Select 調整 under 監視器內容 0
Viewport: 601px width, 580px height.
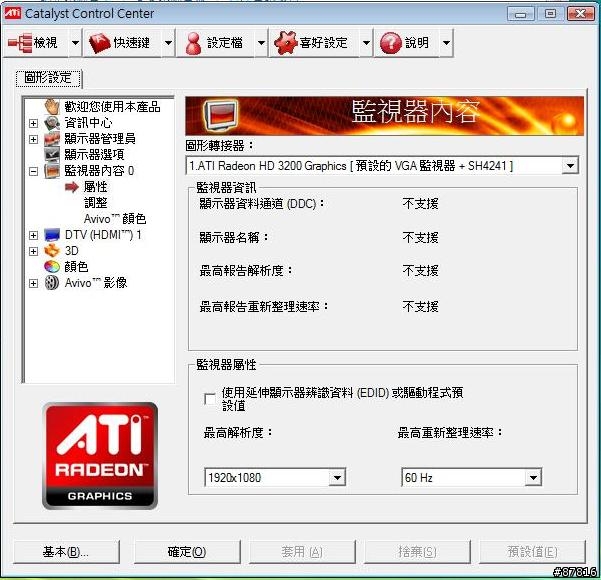[95, 203]
